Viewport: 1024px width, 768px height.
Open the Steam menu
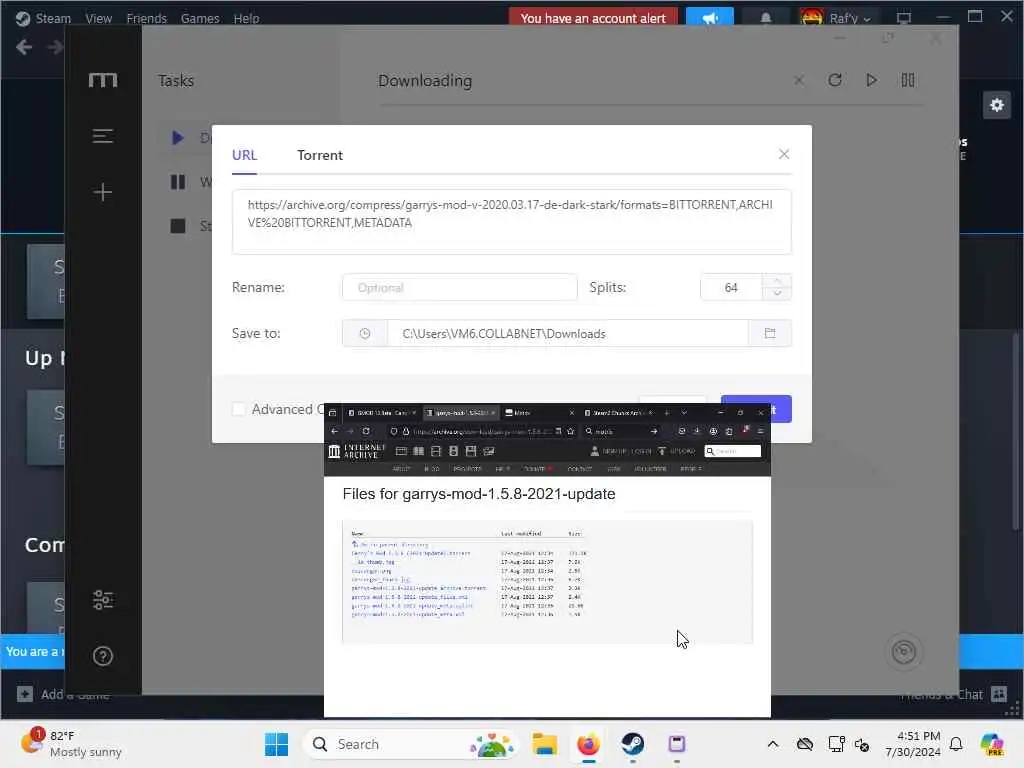43,18
